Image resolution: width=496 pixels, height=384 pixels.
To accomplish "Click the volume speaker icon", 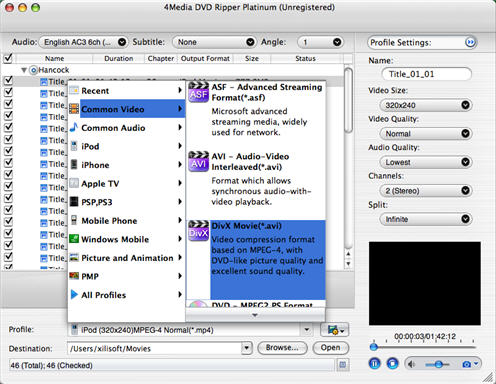I will 412,364.
